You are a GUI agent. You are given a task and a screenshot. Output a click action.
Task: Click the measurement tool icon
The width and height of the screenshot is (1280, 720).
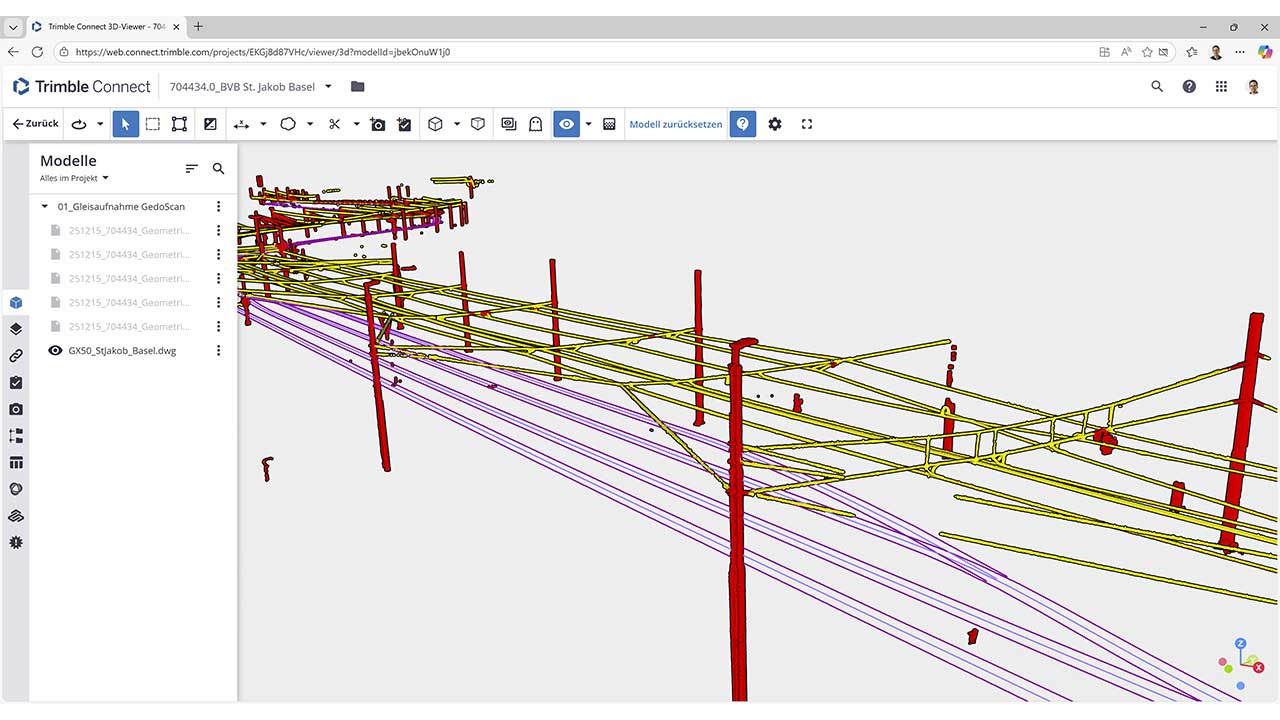241,124
